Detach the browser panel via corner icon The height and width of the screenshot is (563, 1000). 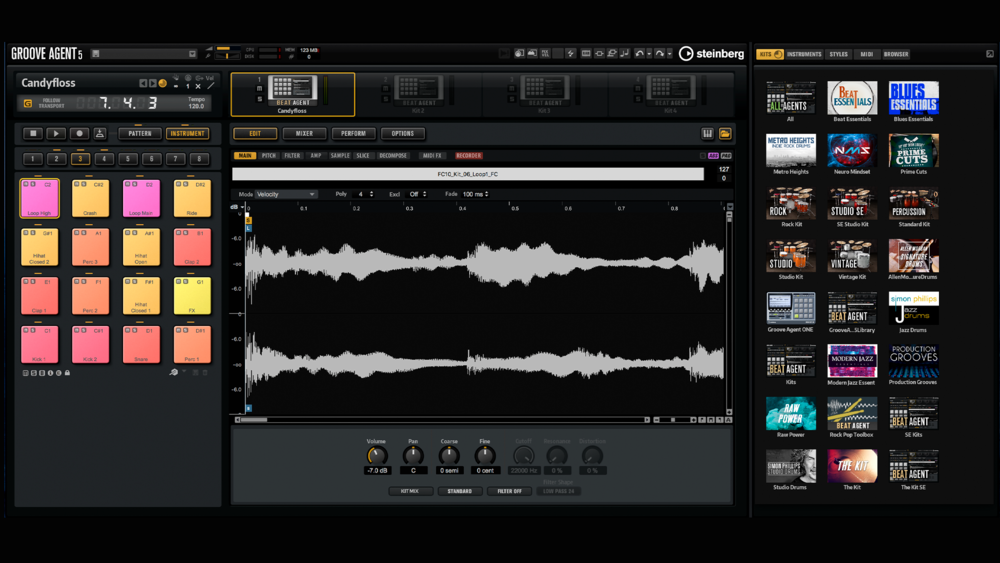pyautogui.click(x=990, y=54)
